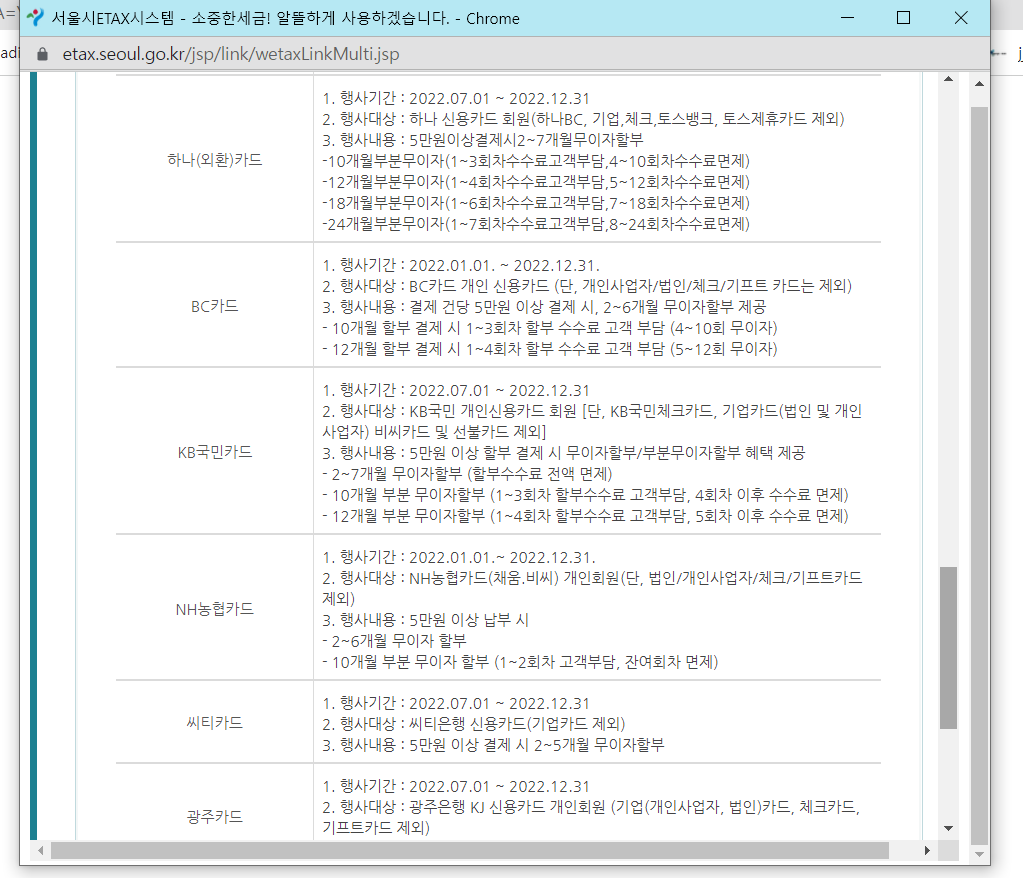Click 하나 card event period 2022.07.01 line
The height and width of the screenshot is (878, 1023).
pyautogui.click(x=456, y=98)
